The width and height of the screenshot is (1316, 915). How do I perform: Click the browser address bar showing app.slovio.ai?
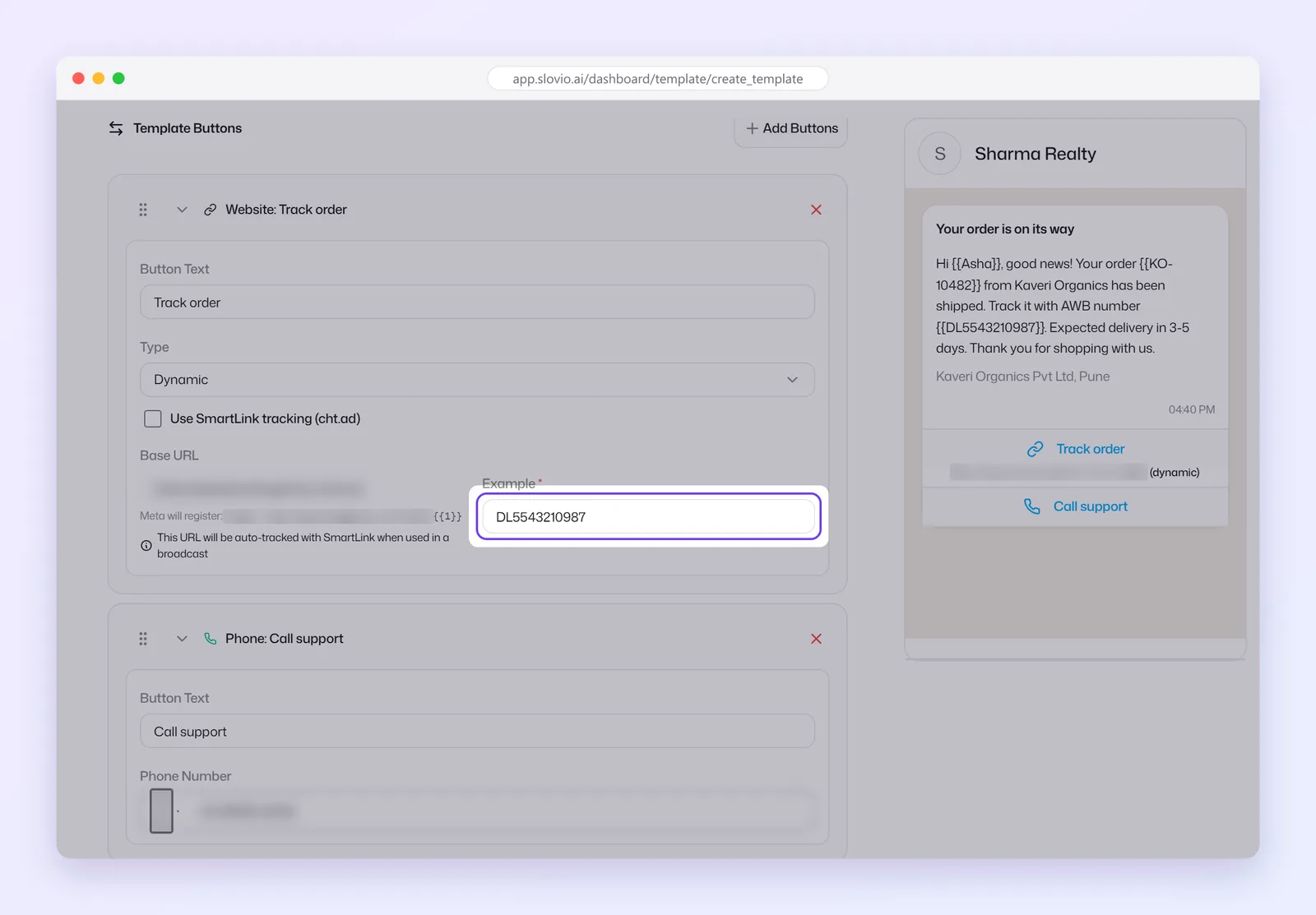click(658, 79)
